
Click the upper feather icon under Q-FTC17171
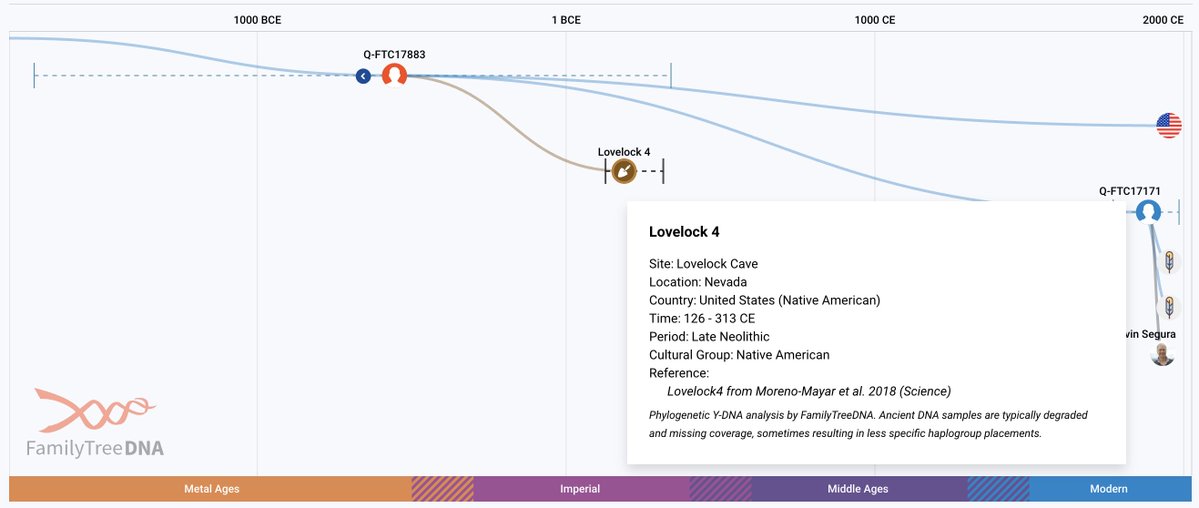(1168, 262)
